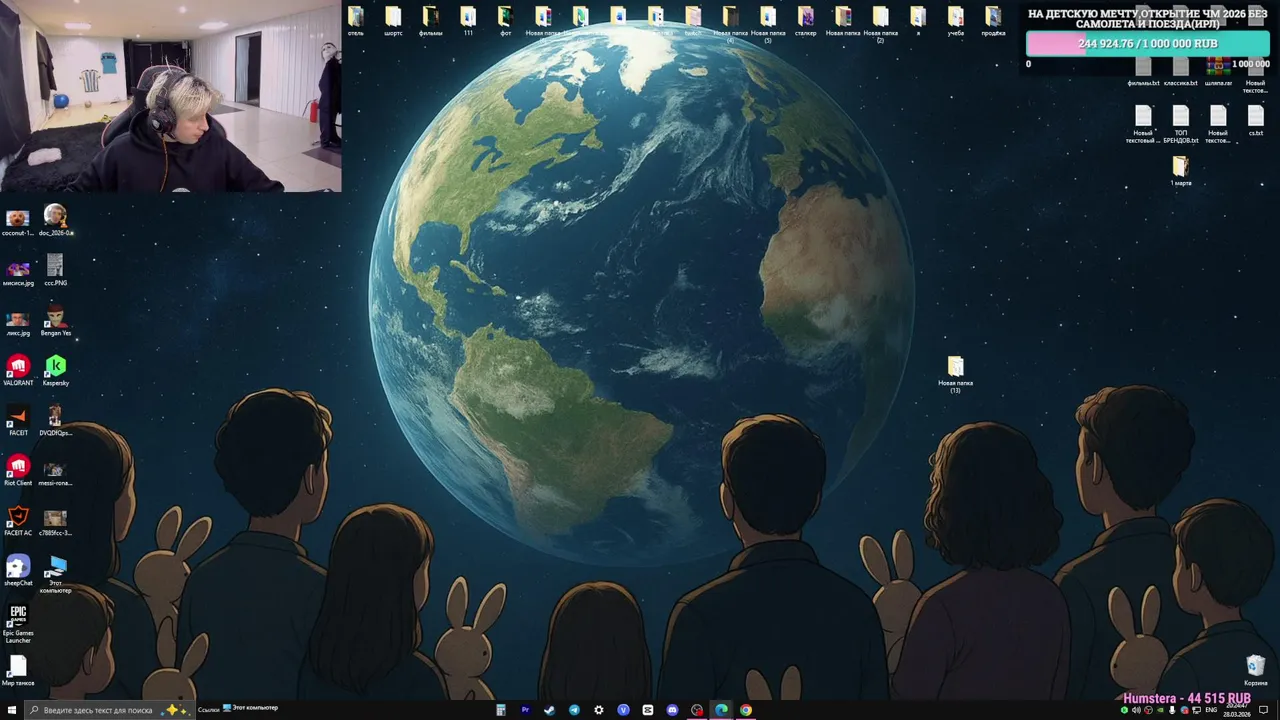Select the мисиси.jpg image file
This screenshot has width=1280, height=720.
tap(18, 271)
